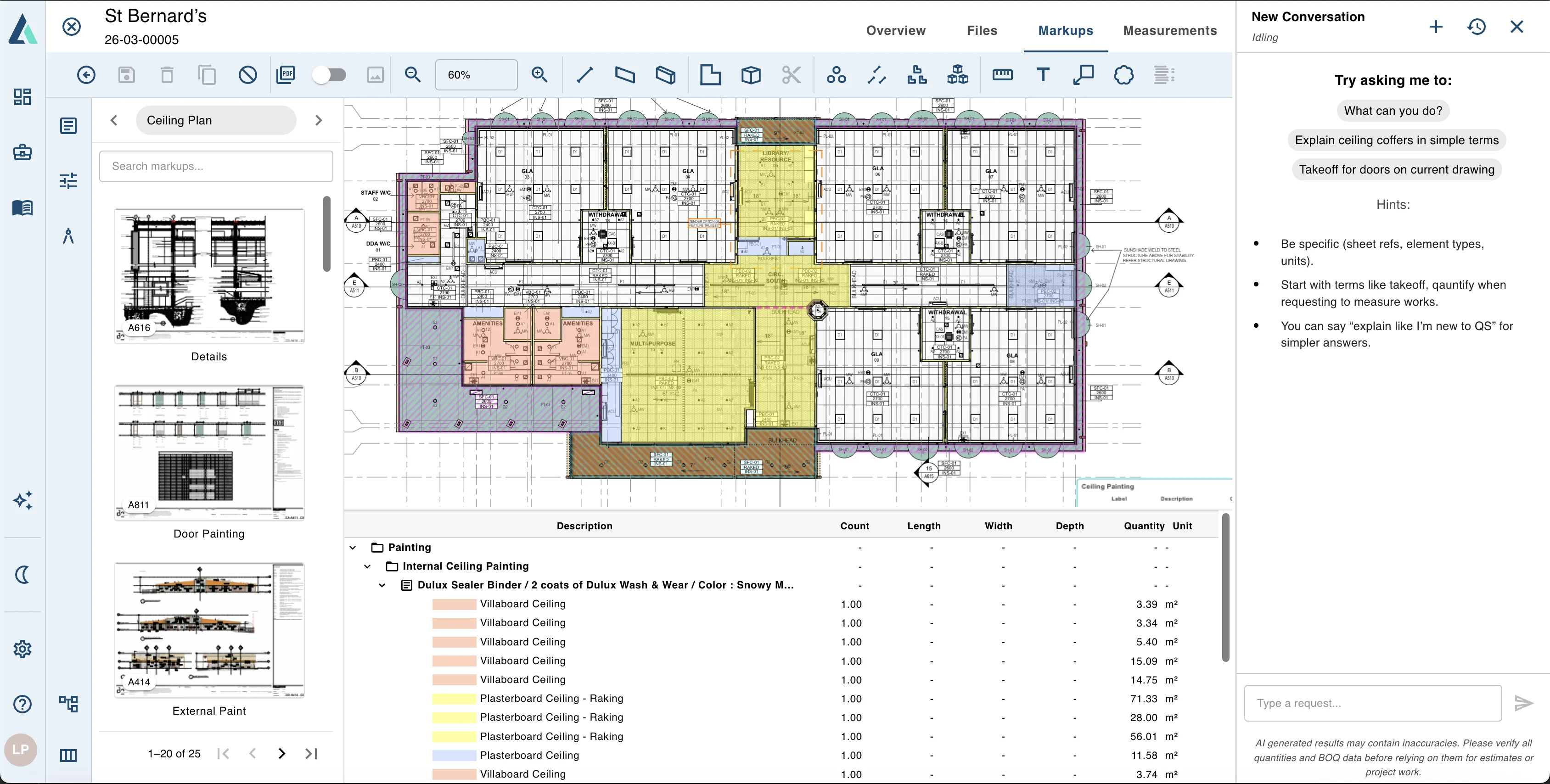Select the callout annotation tool
1550x784 pixels.
(x=1083, y=75)
